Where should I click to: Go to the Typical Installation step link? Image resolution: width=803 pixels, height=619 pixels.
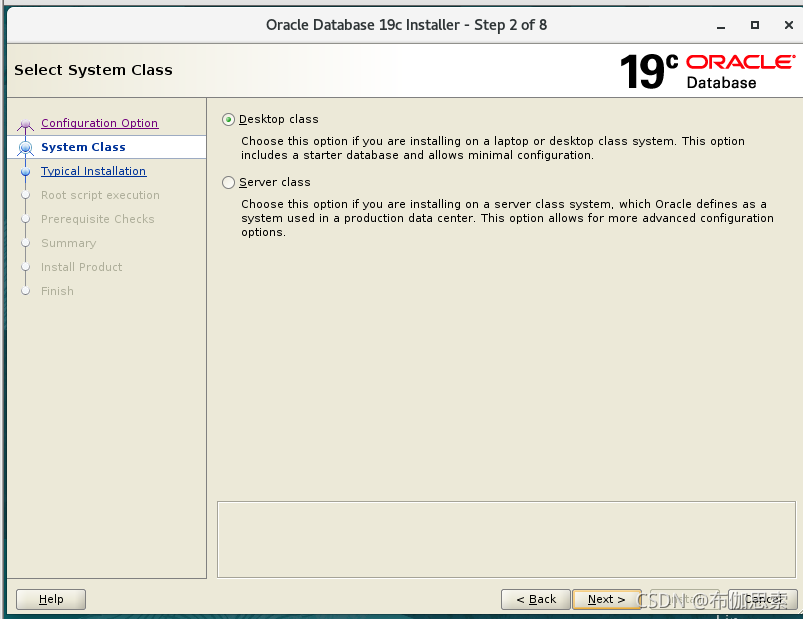point(93,171)
